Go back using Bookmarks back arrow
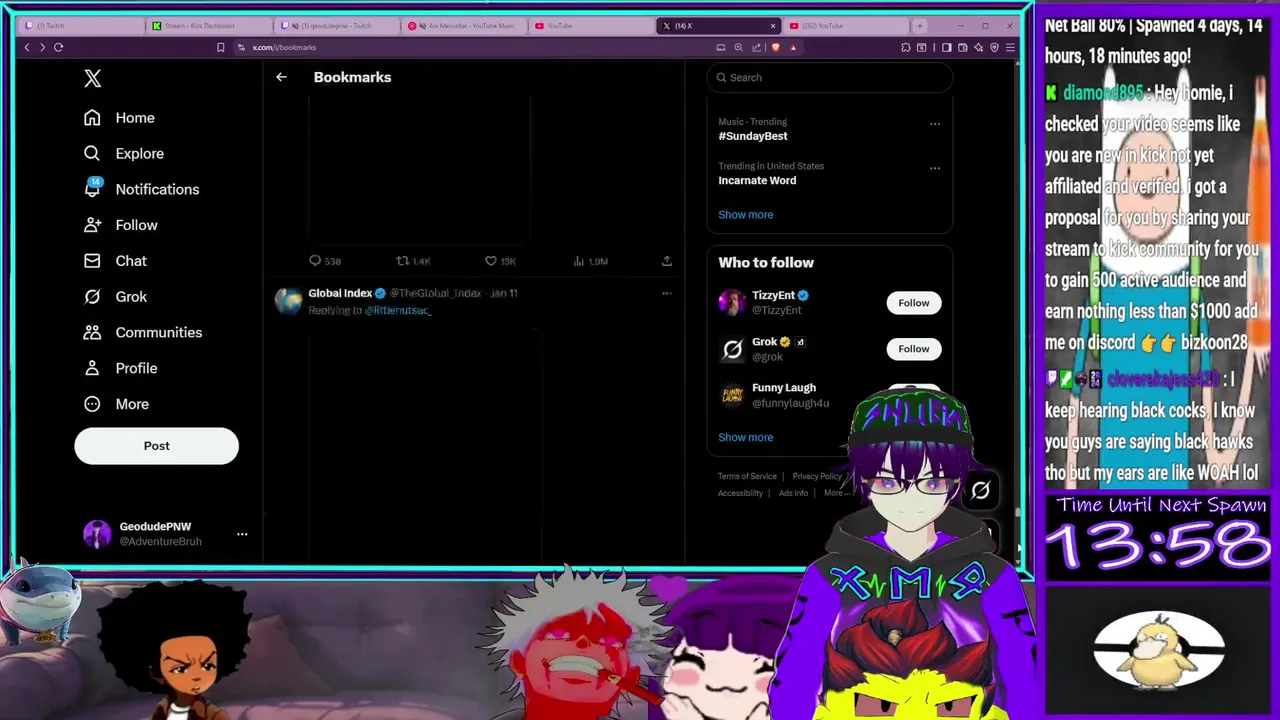 [x=281, y=77]
